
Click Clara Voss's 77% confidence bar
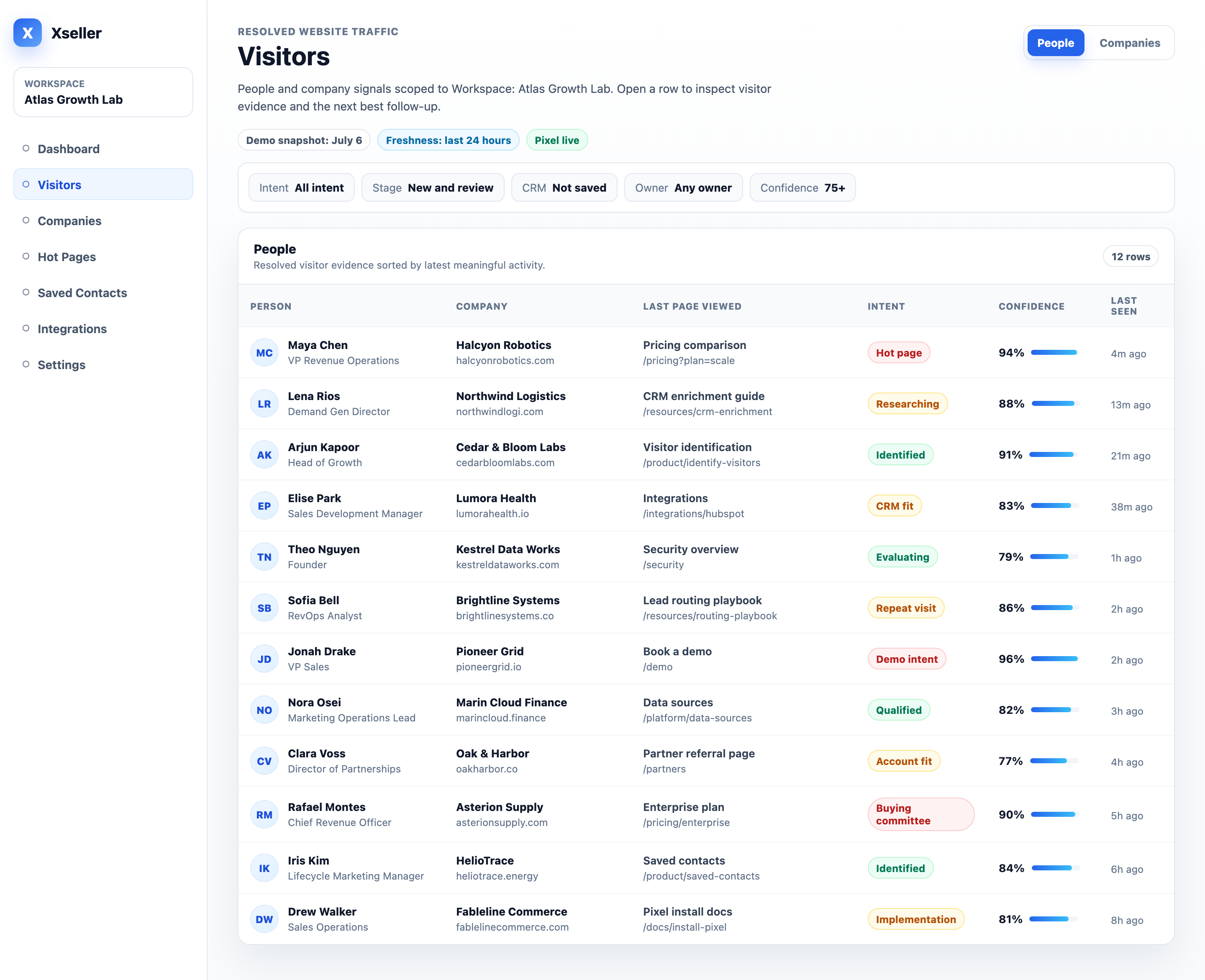point(1054,761)
